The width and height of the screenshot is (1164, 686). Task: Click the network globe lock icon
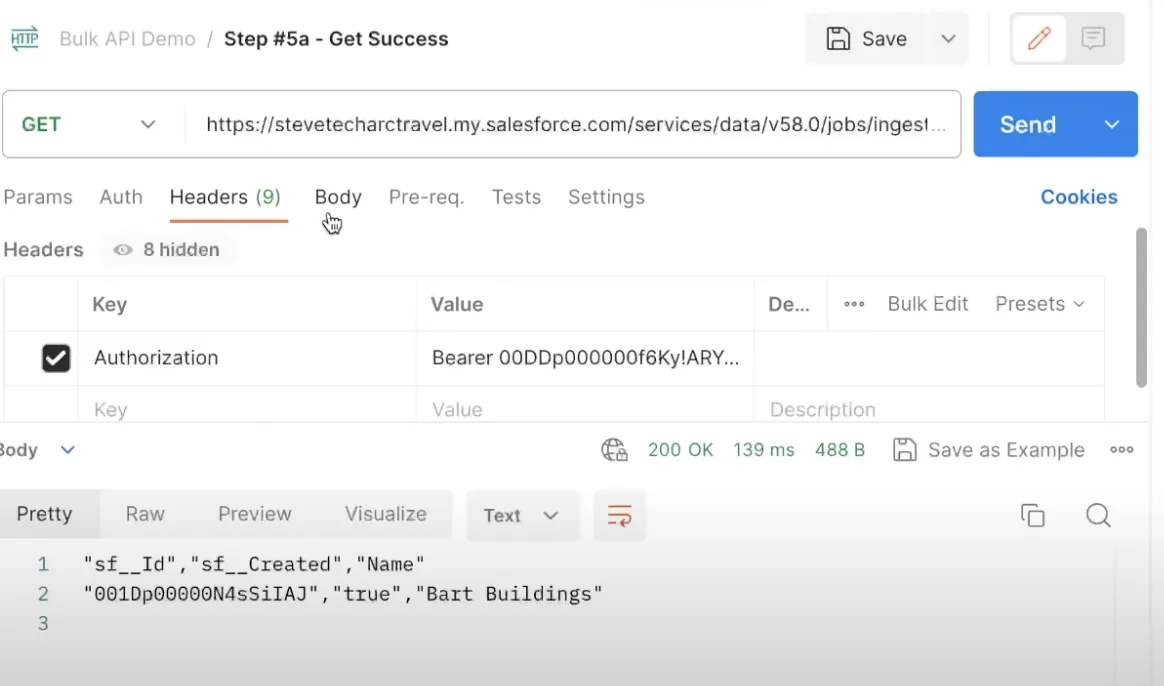coord(614,450)
